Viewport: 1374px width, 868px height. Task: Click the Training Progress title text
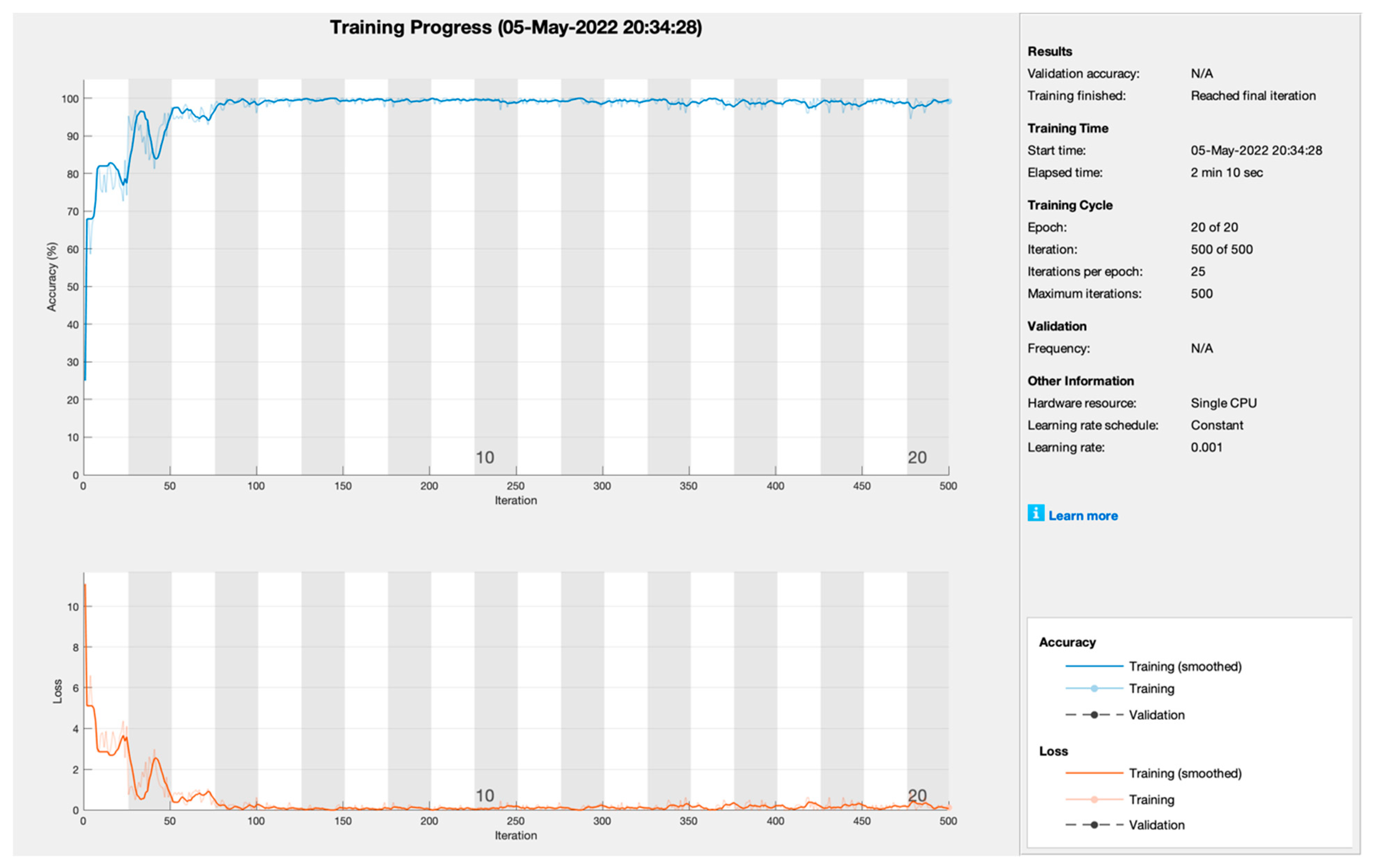pos(515,27)
